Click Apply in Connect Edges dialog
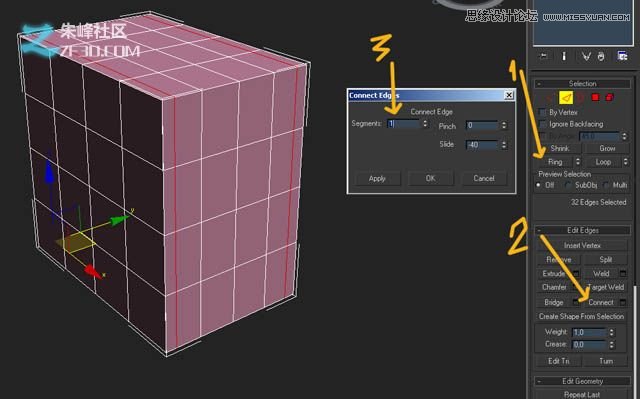 (377, 178)
